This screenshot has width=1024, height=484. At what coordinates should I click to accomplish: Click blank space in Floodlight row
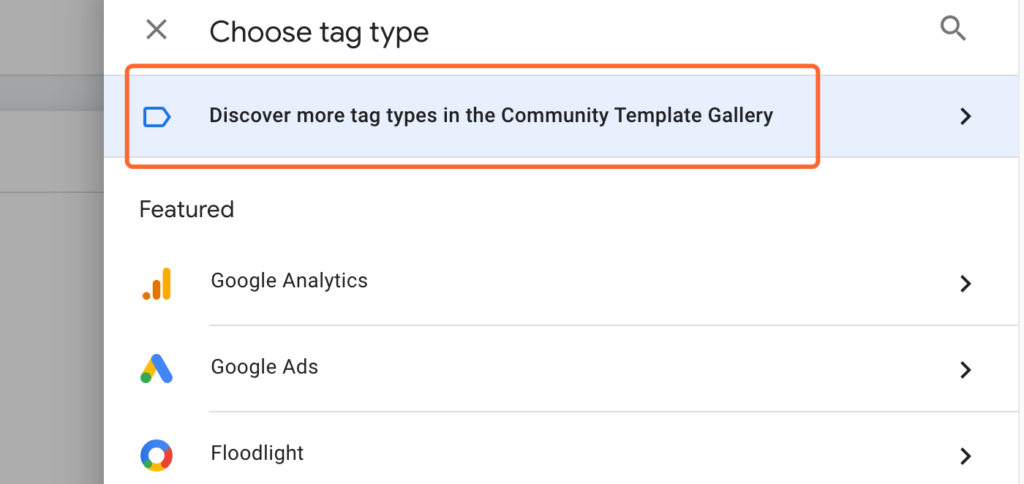click(x=653, y=455)
